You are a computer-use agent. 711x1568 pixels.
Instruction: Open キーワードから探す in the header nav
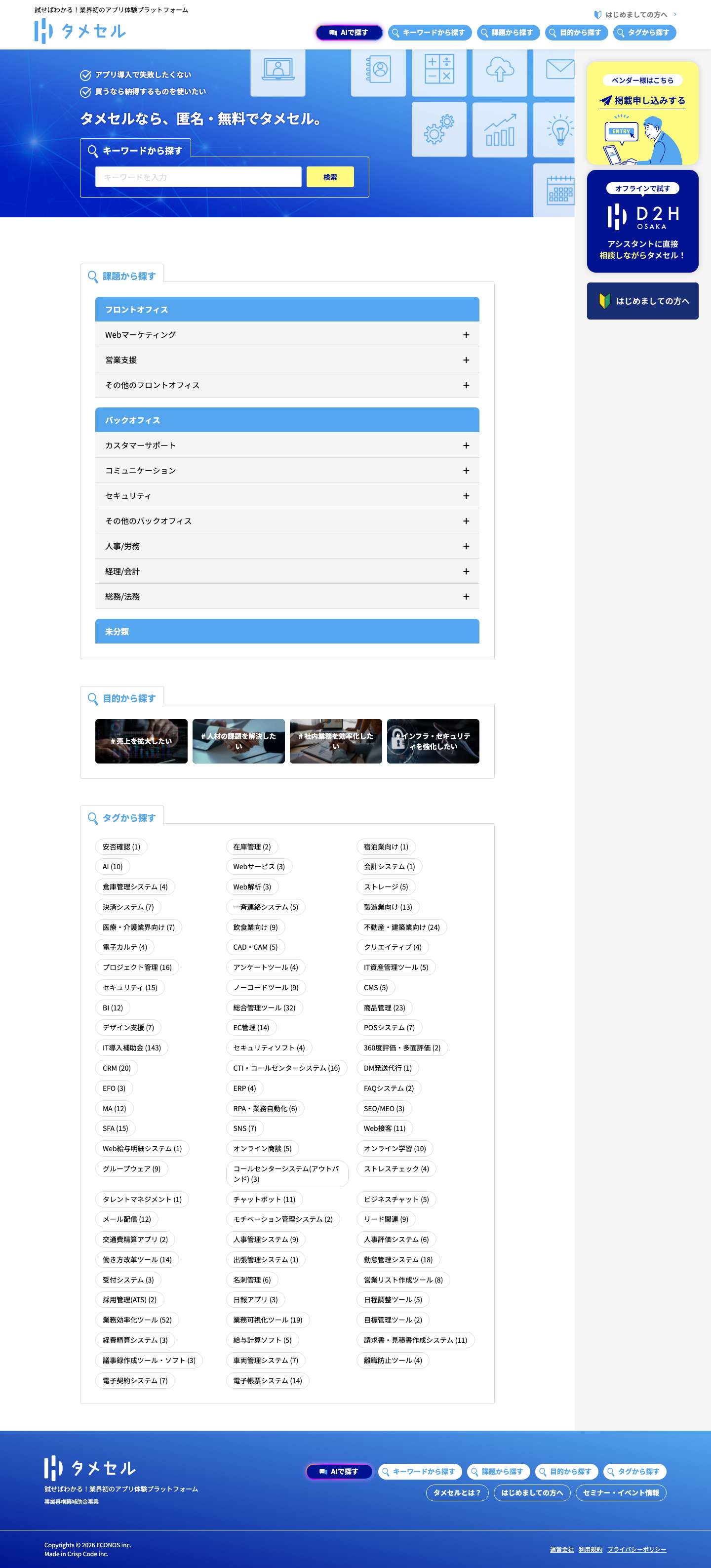point(429,33)
